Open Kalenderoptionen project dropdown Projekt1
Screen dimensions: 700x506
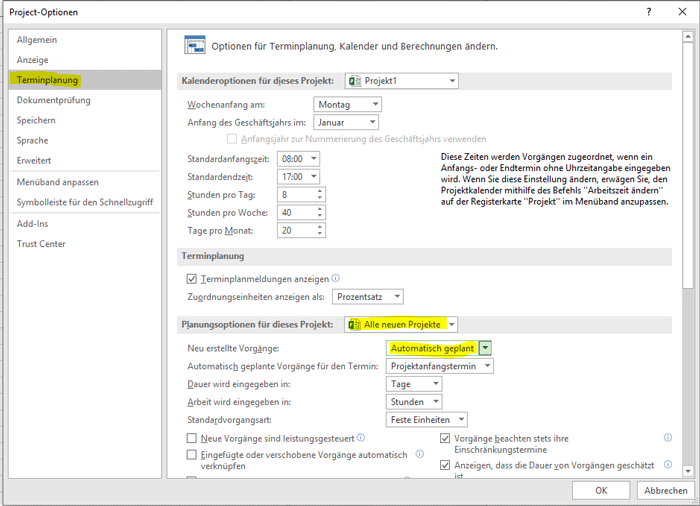(x=401, y=80)
